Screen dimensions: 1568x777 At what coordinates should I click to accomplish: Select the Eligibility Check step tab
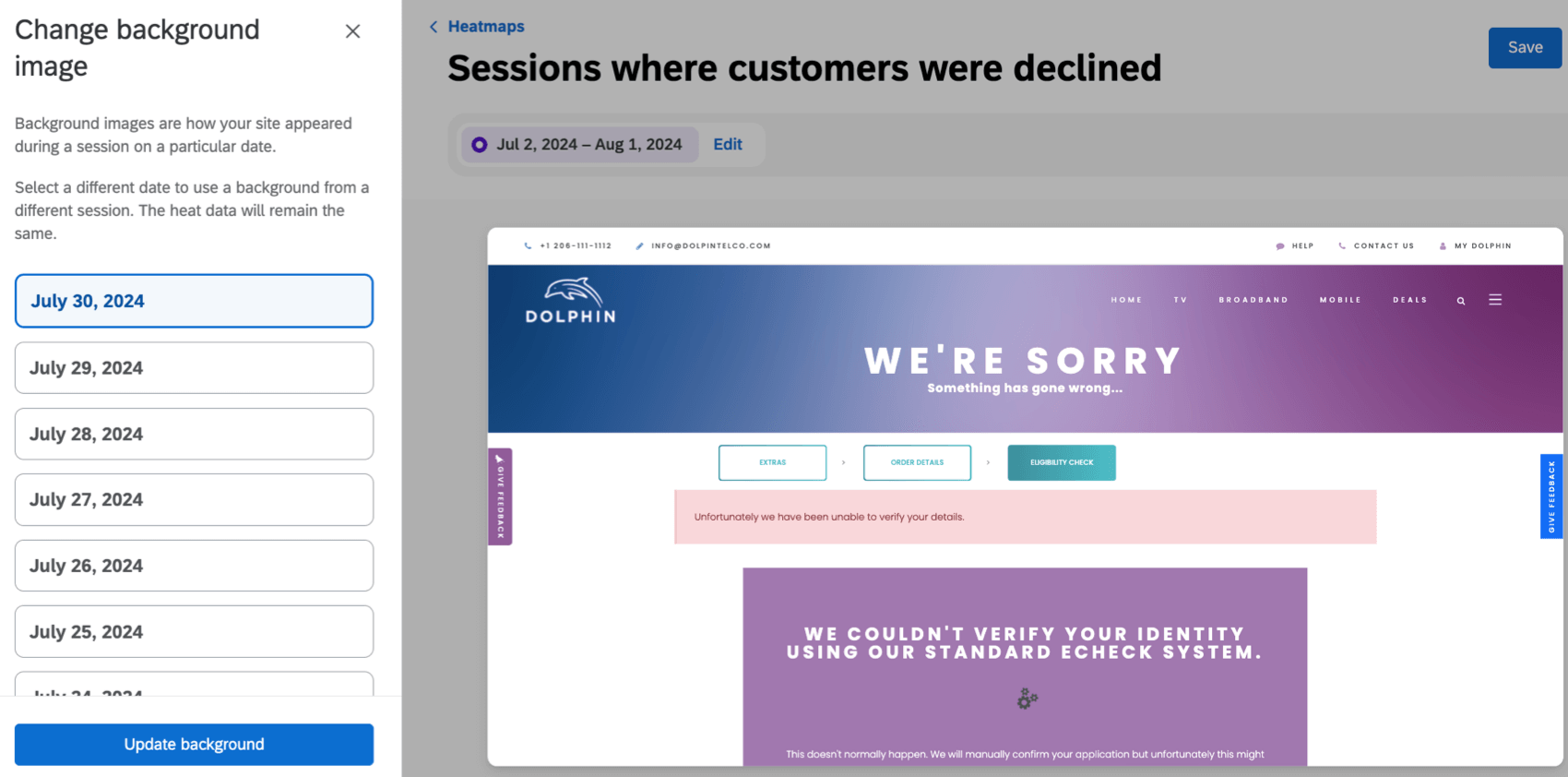pos(1061,462)
